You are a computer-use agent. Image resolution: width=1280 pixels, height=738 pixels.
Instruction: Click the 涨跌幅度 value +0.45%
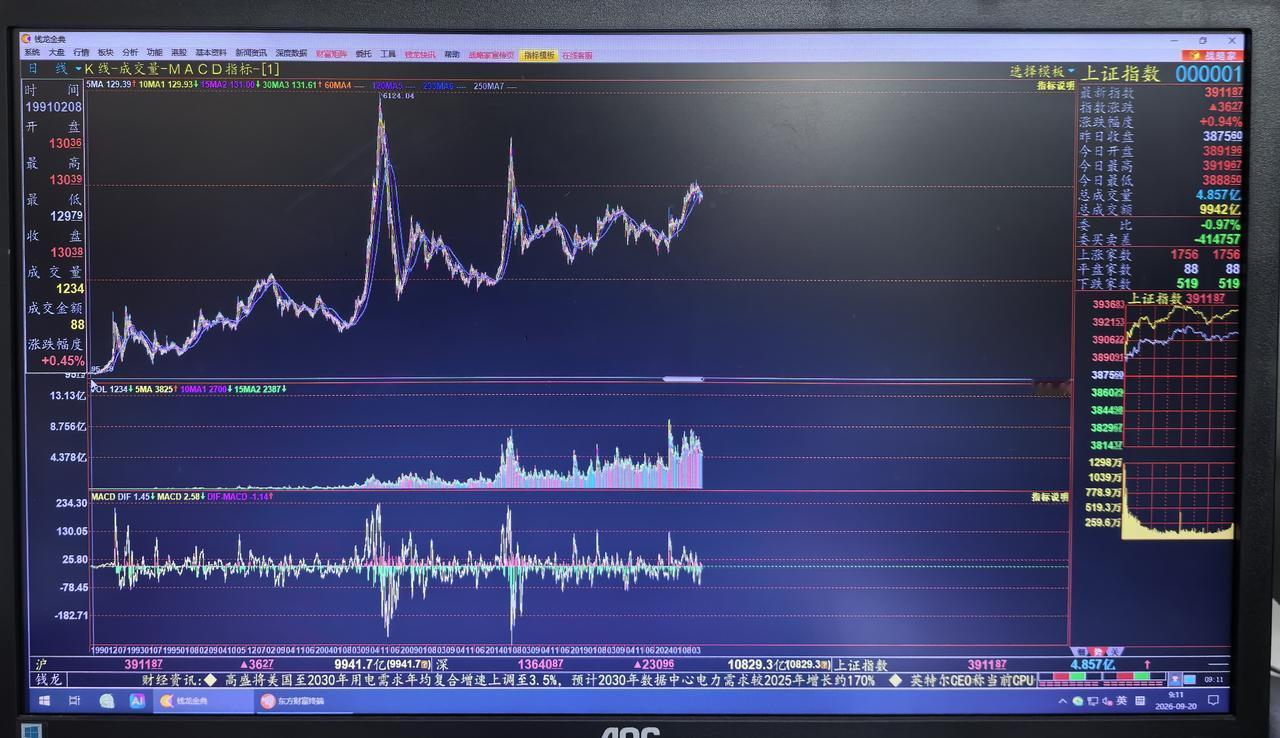[x=63, y=361]
